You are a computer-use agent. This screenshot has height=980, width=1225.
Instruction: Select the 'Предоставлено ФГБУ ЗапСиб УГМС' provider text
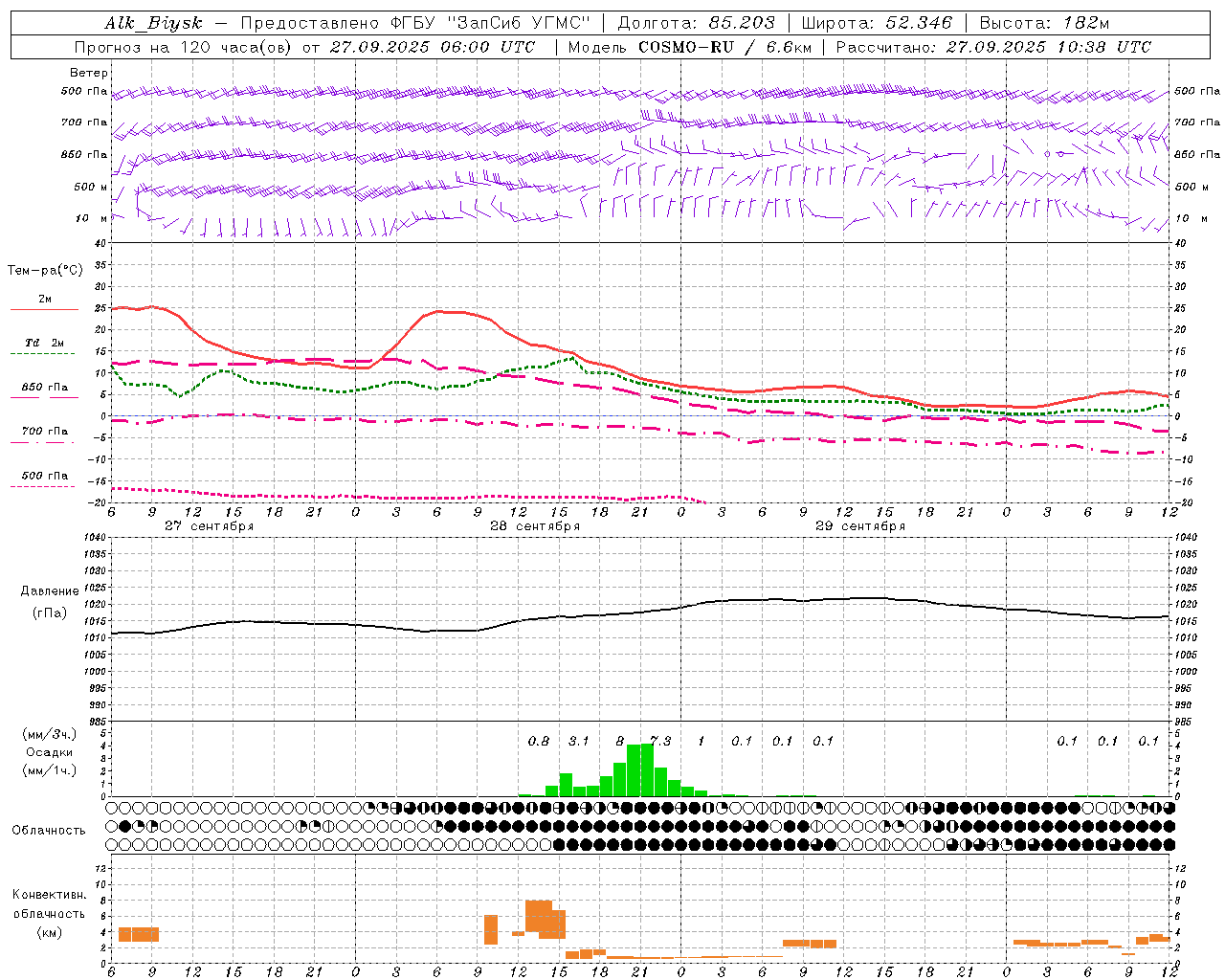(x=415, y=24)
